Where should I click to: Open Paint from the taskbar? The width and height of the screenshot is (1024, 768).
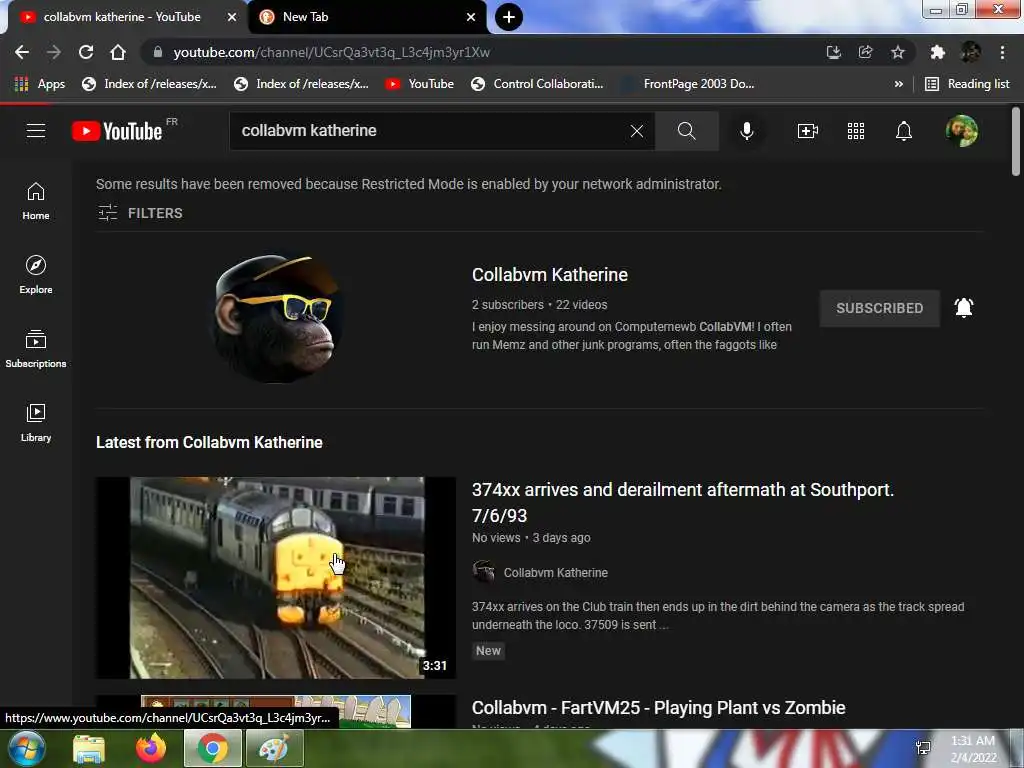pyautogui.click(x=274, y=748)
